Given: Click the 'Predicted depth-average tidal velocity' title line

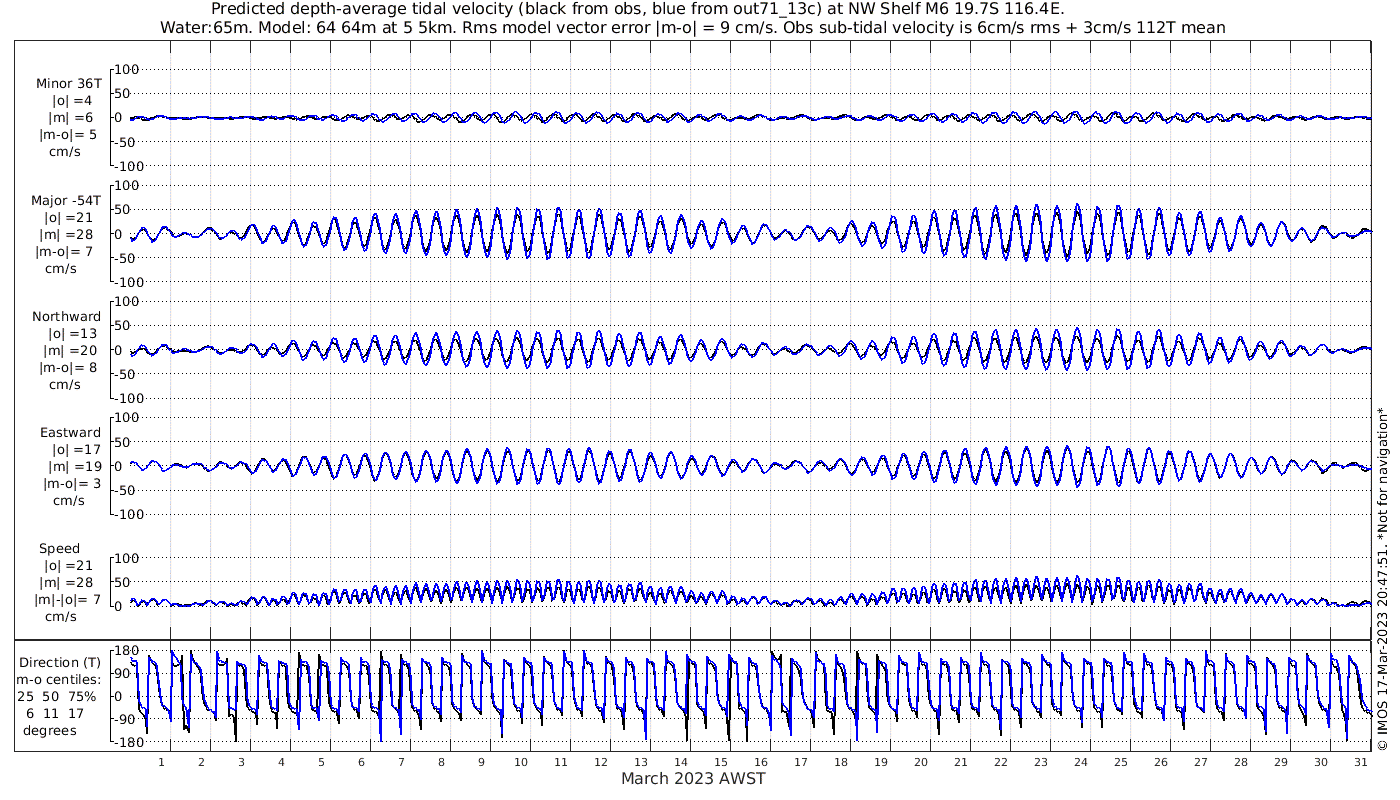Looking at the screenshot, I should pyautogui.click(x=638, y=9).
